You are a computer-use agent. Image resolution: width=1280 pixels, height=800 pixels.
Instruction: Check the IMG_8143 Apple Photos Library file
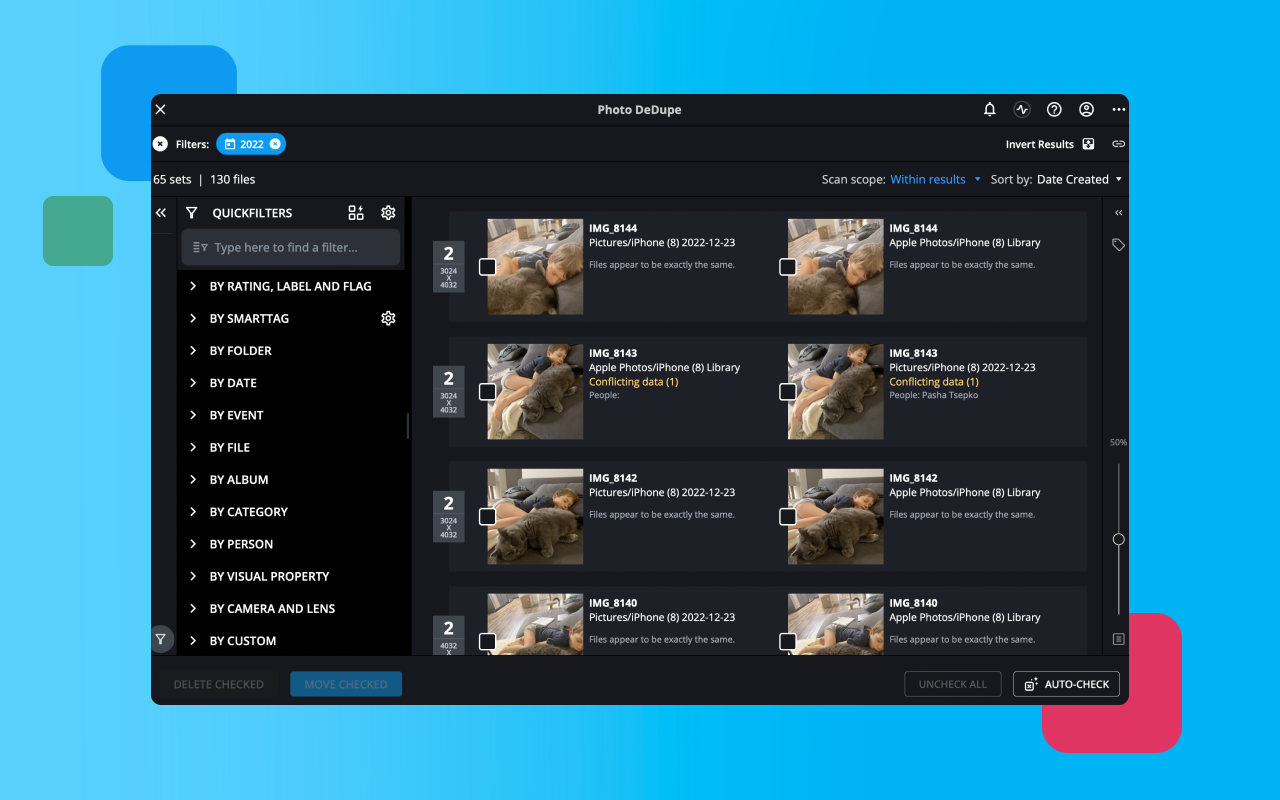pos(487,392)
